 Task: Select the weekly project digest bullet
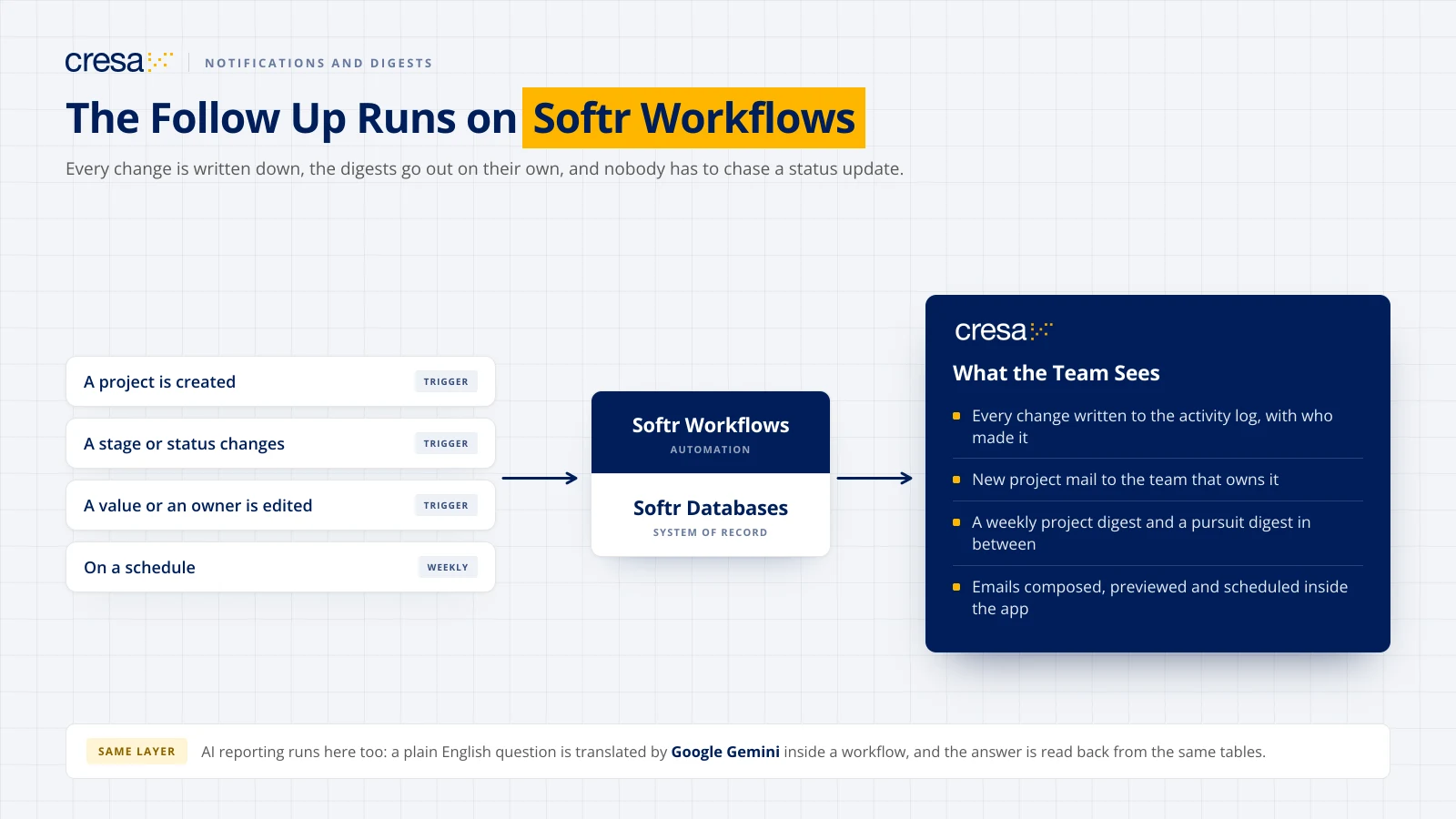coord(1141,533)
